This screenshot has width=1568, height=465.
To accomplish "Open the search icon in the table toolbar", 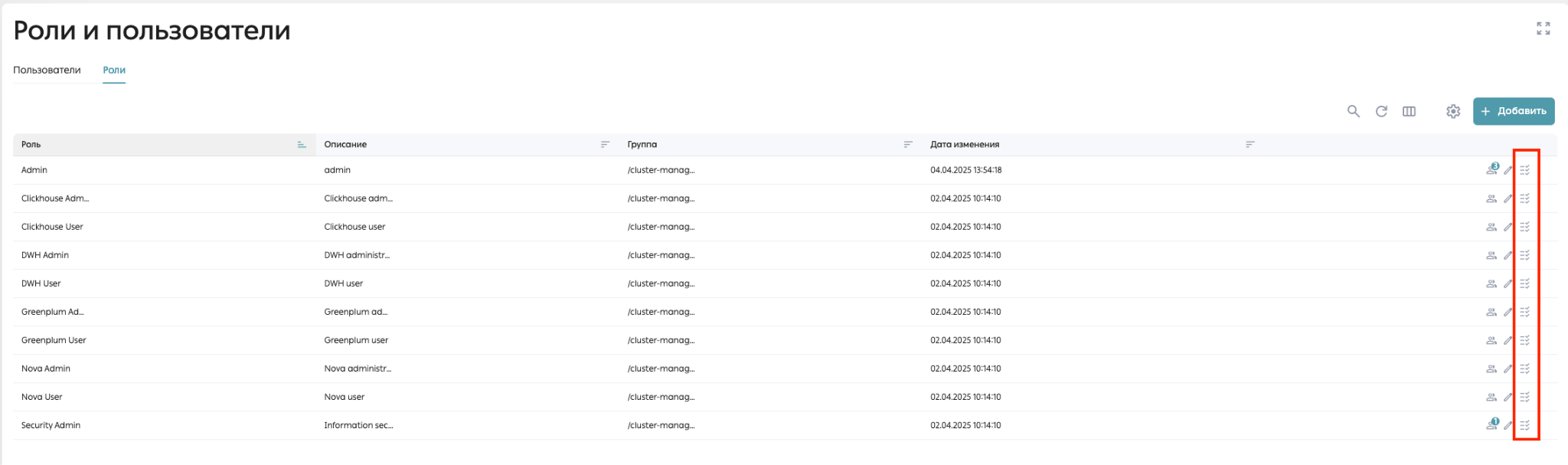I will (1354, 112).
